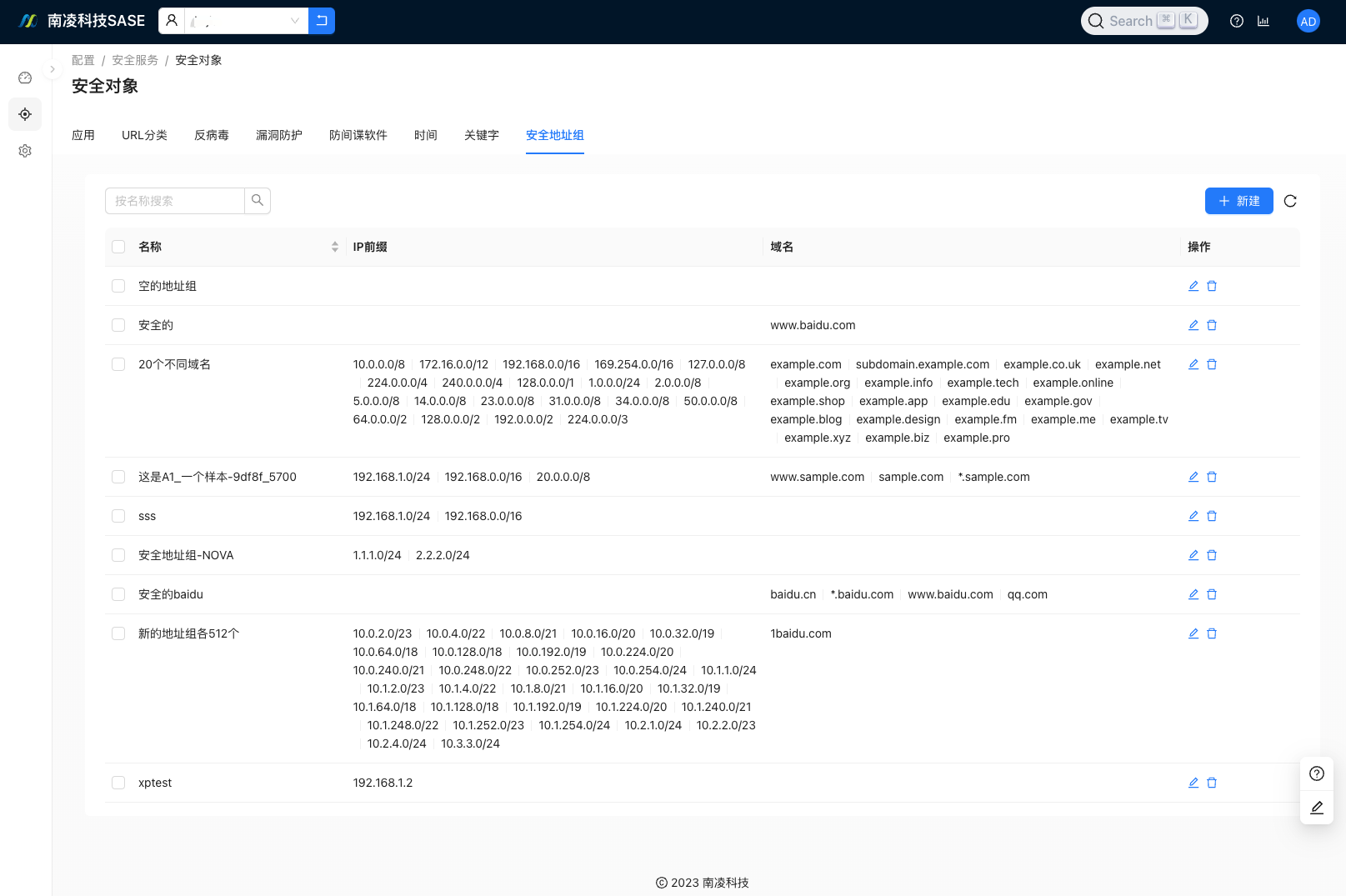Switch to the 应用 tab
Viewport: 1346px width, 896px height.
click(x=83, y=135)
